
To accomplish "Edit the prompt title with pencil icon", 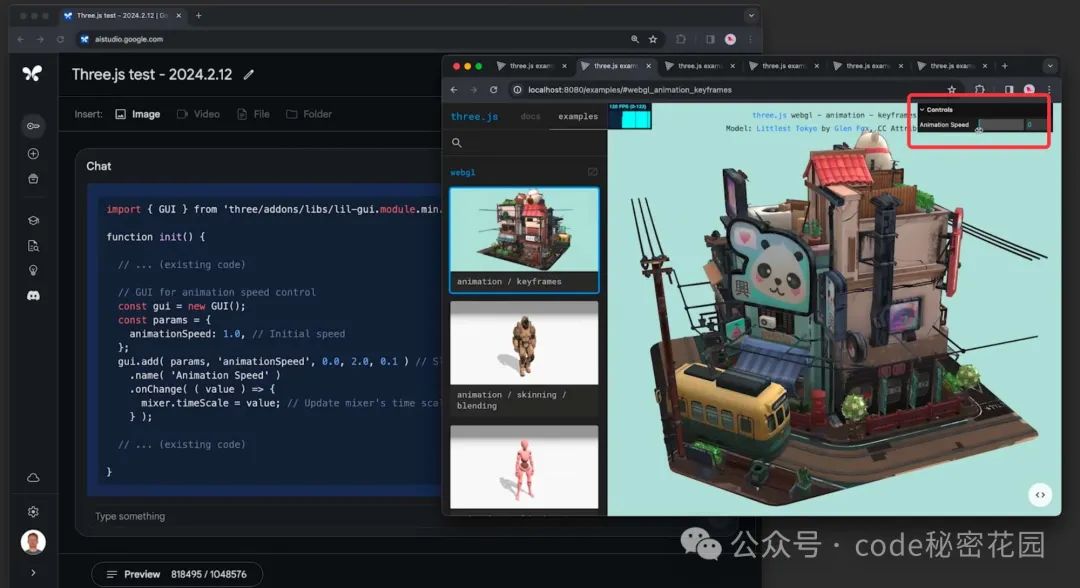I will [x=249, y=74].
